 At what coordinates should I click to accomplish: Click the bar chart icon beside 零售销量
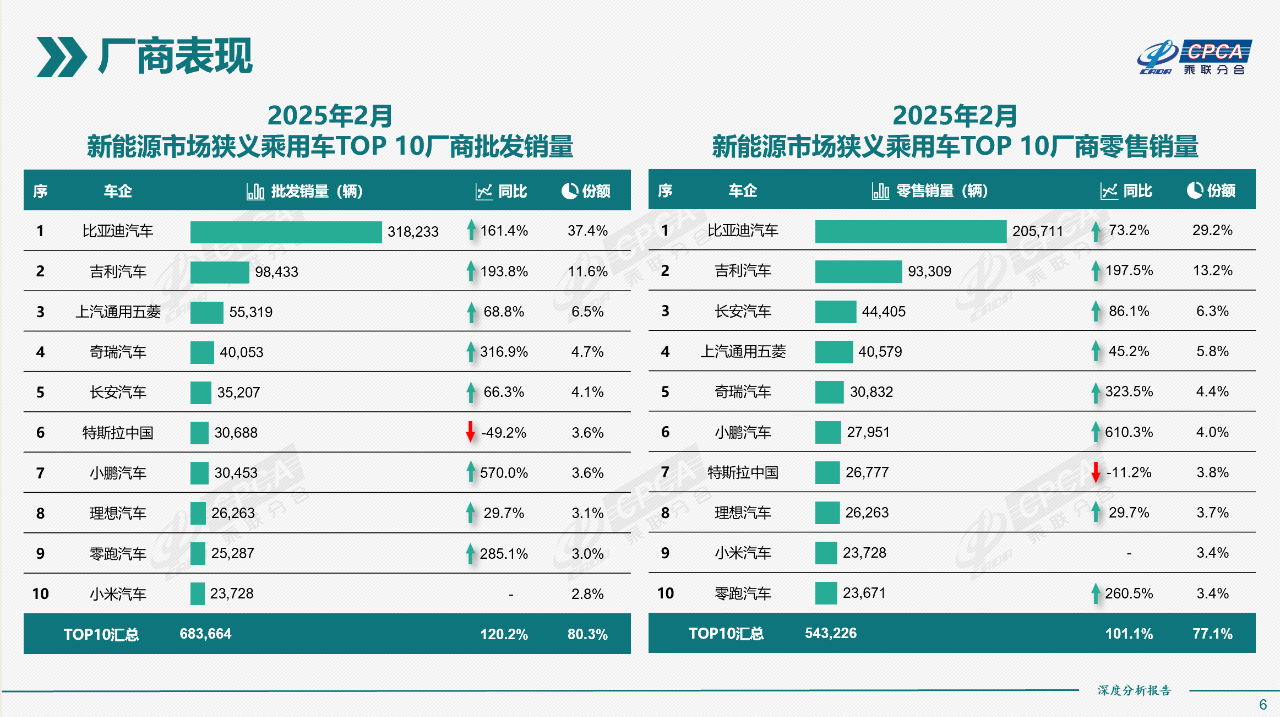coord(880,191)
